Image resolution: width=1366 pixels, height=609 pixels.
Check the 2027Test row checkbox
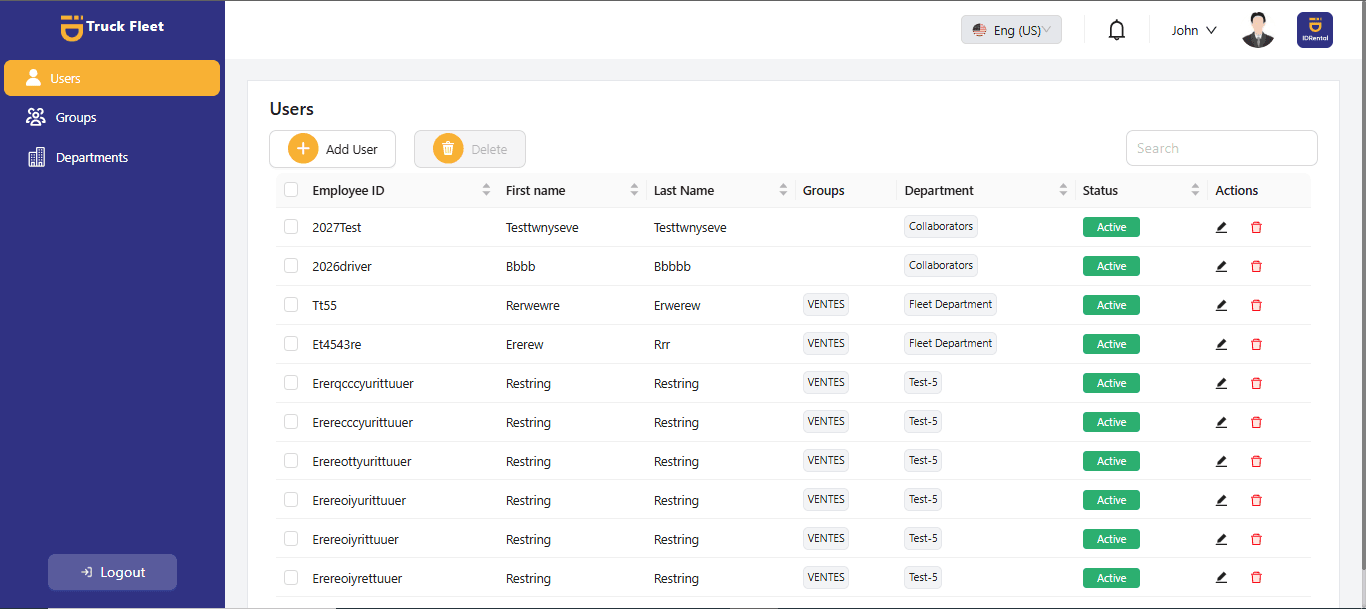291,227
